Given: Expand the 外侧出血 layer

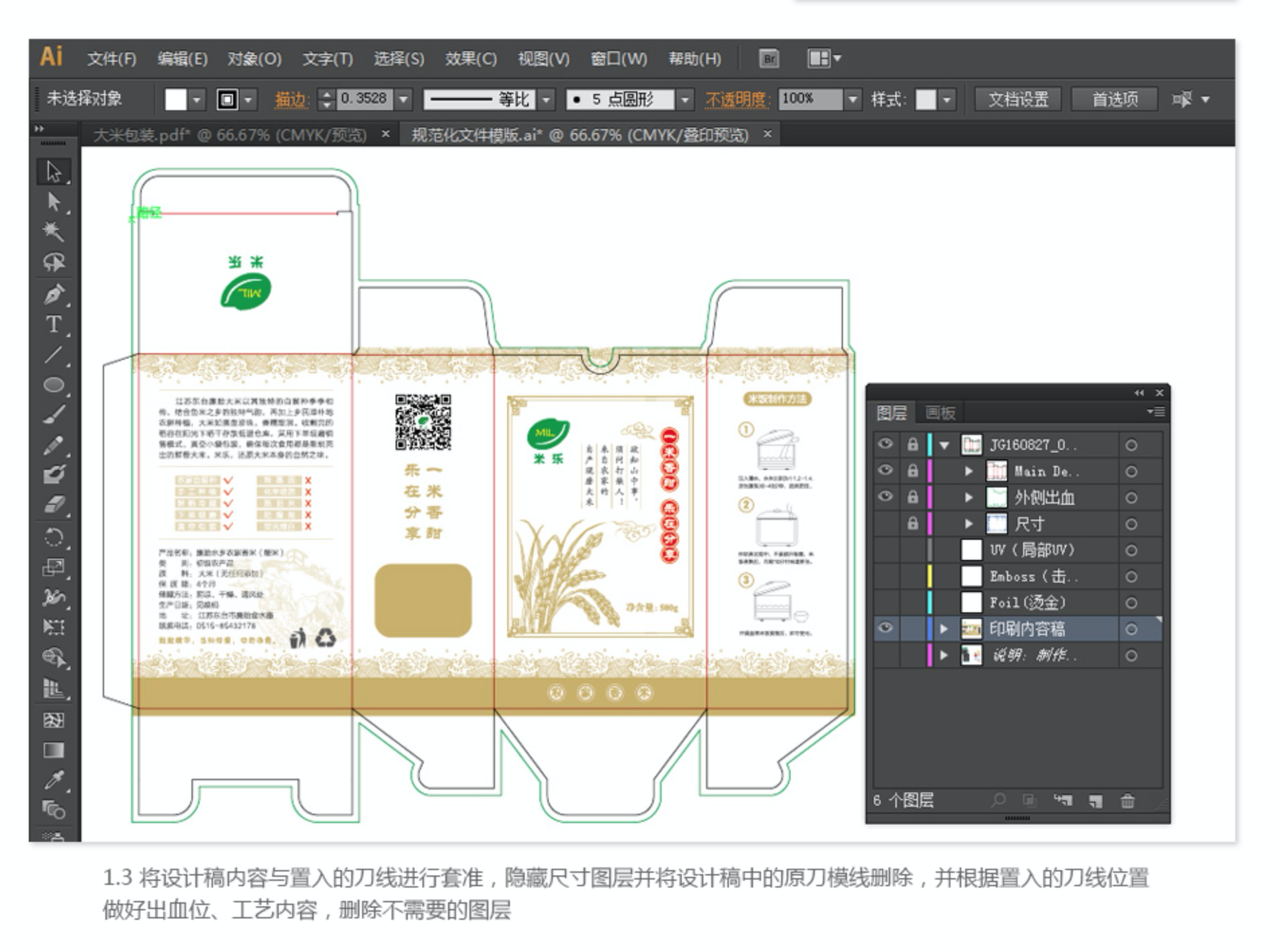Looking at the screenshot, I should click(x=968, y=497).
